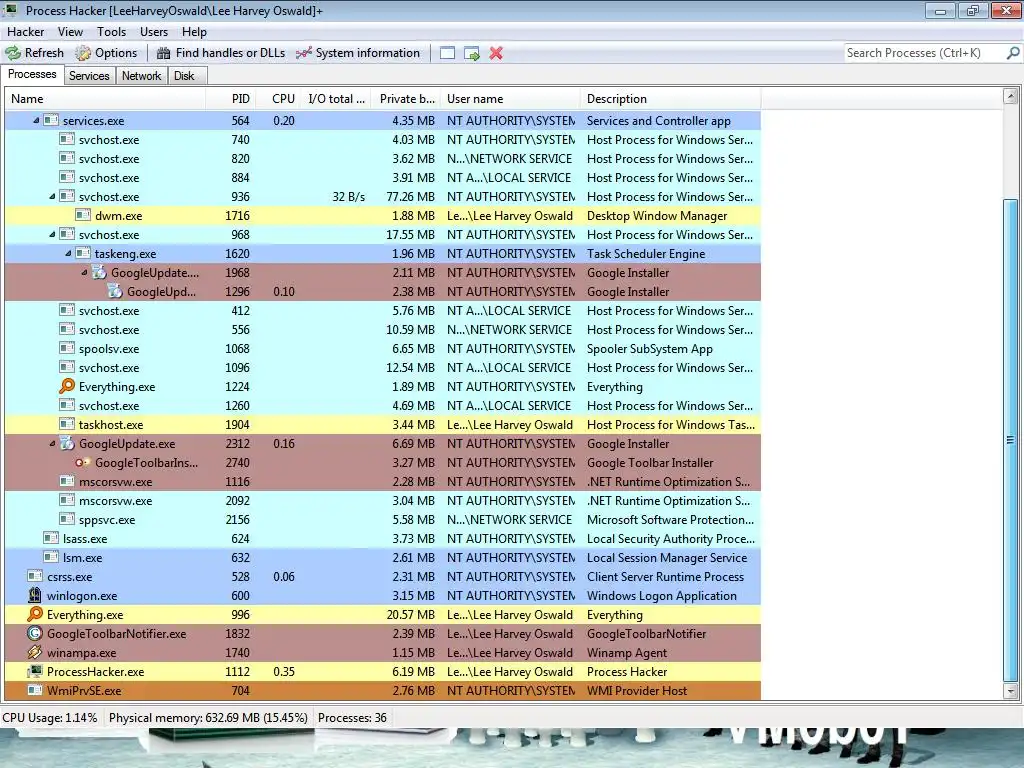Click the find window toolbar icon

point(447,53)
